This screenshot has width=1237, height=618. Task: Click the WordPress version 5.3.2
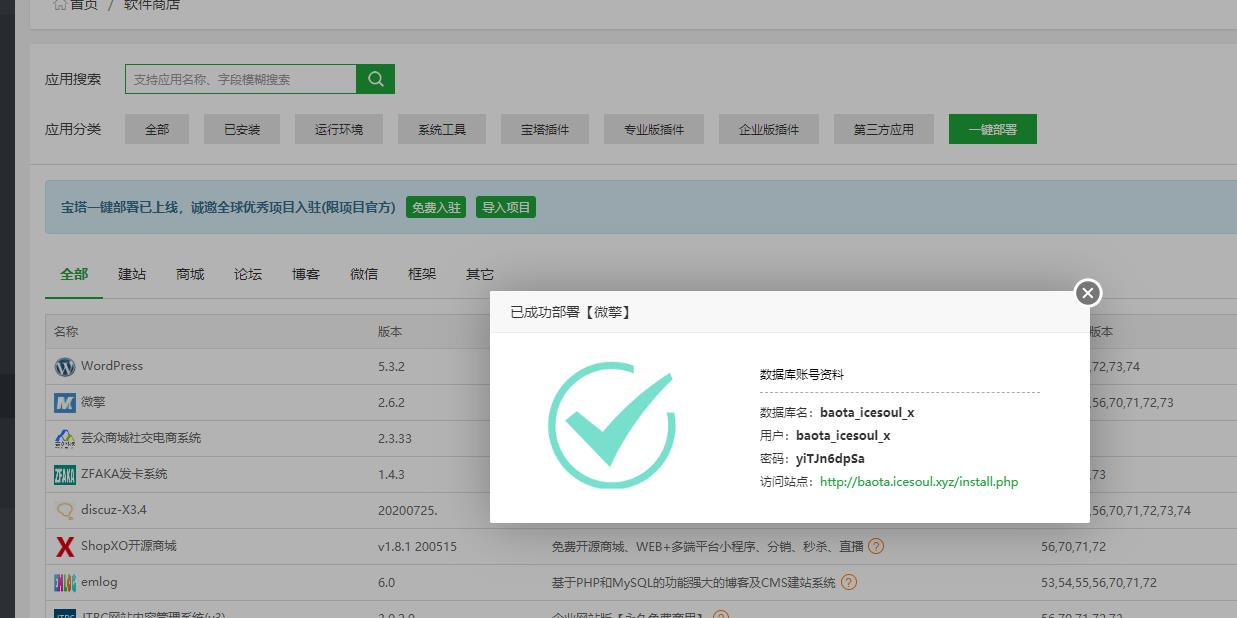click(391, 366)
